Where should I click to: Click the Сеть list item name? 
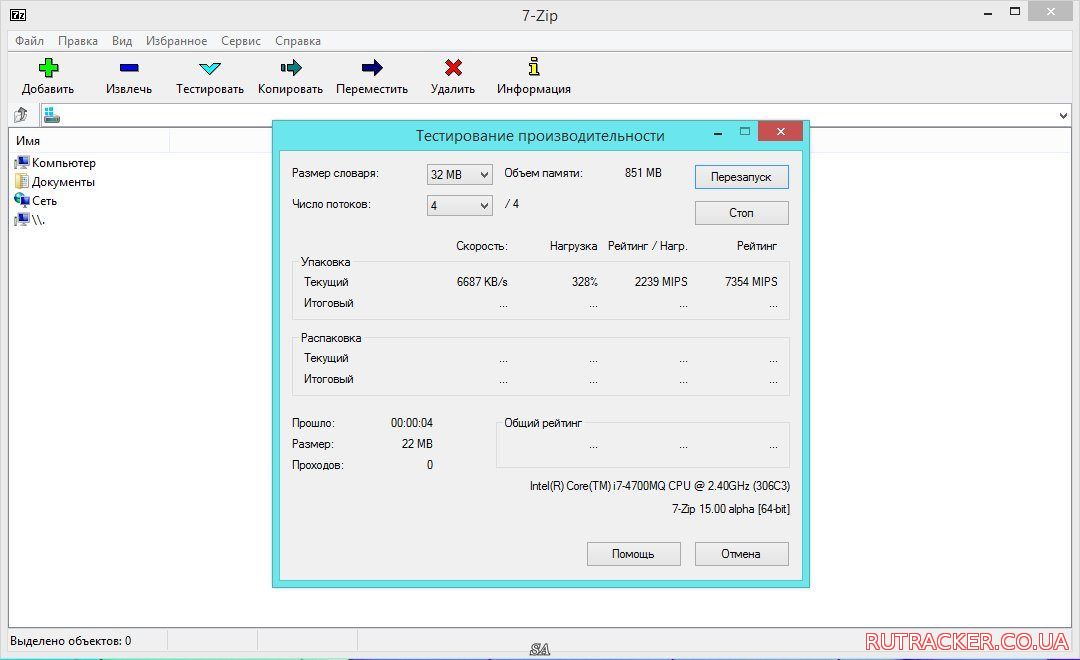(44, 200)
